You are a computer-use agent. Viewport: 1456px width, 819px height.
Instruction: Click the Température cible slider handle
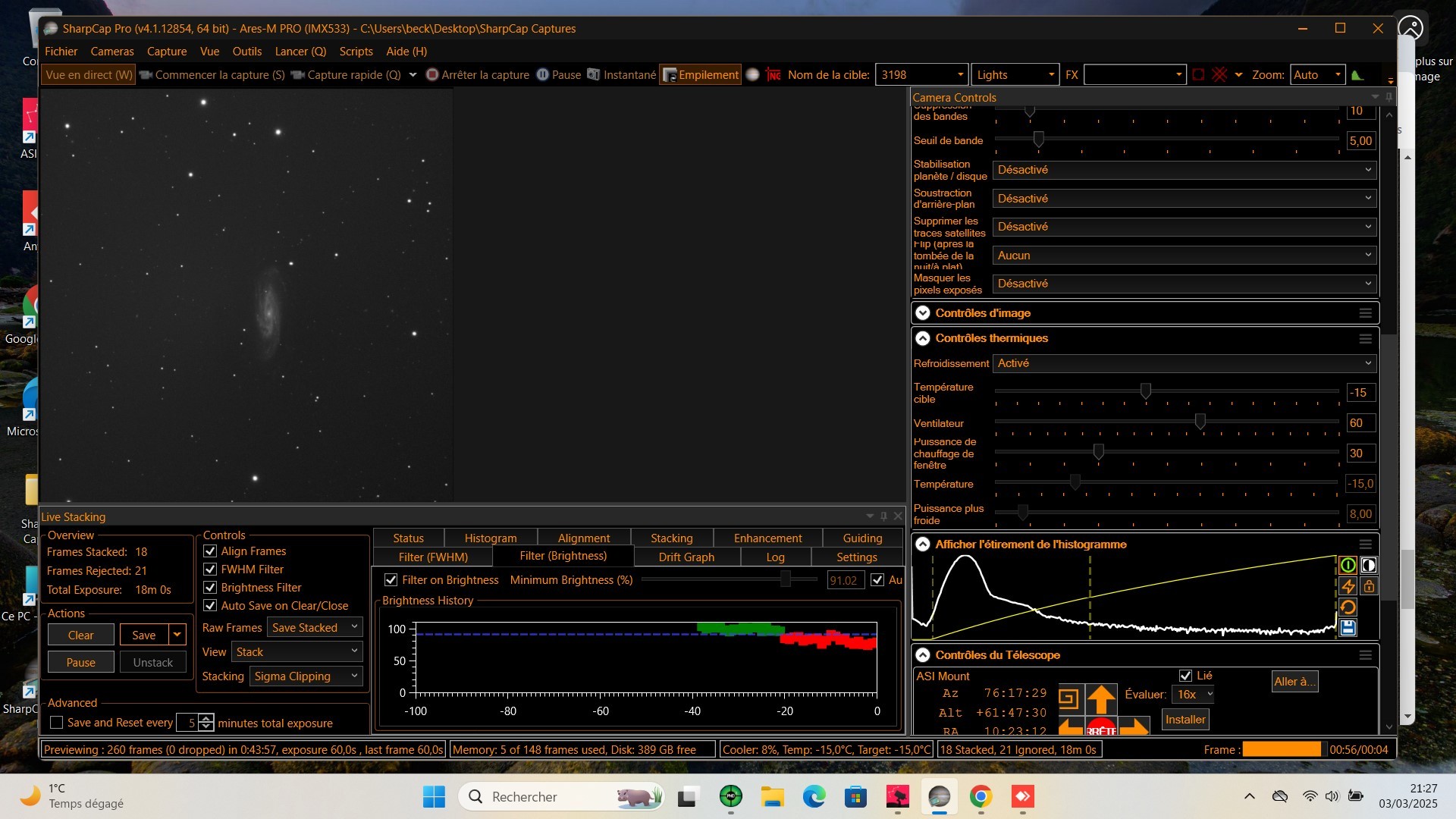[x=1146, y=391]
